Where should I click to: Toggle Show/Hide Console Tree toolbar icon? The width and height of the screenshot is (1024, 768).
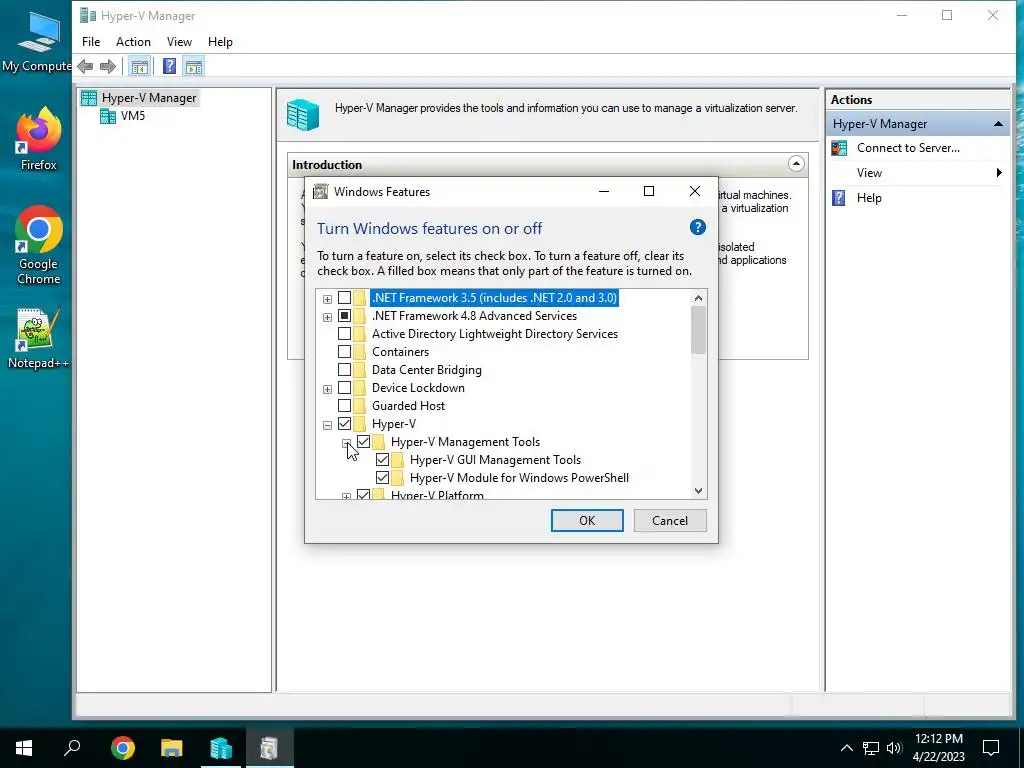click(x=139, y=66)
